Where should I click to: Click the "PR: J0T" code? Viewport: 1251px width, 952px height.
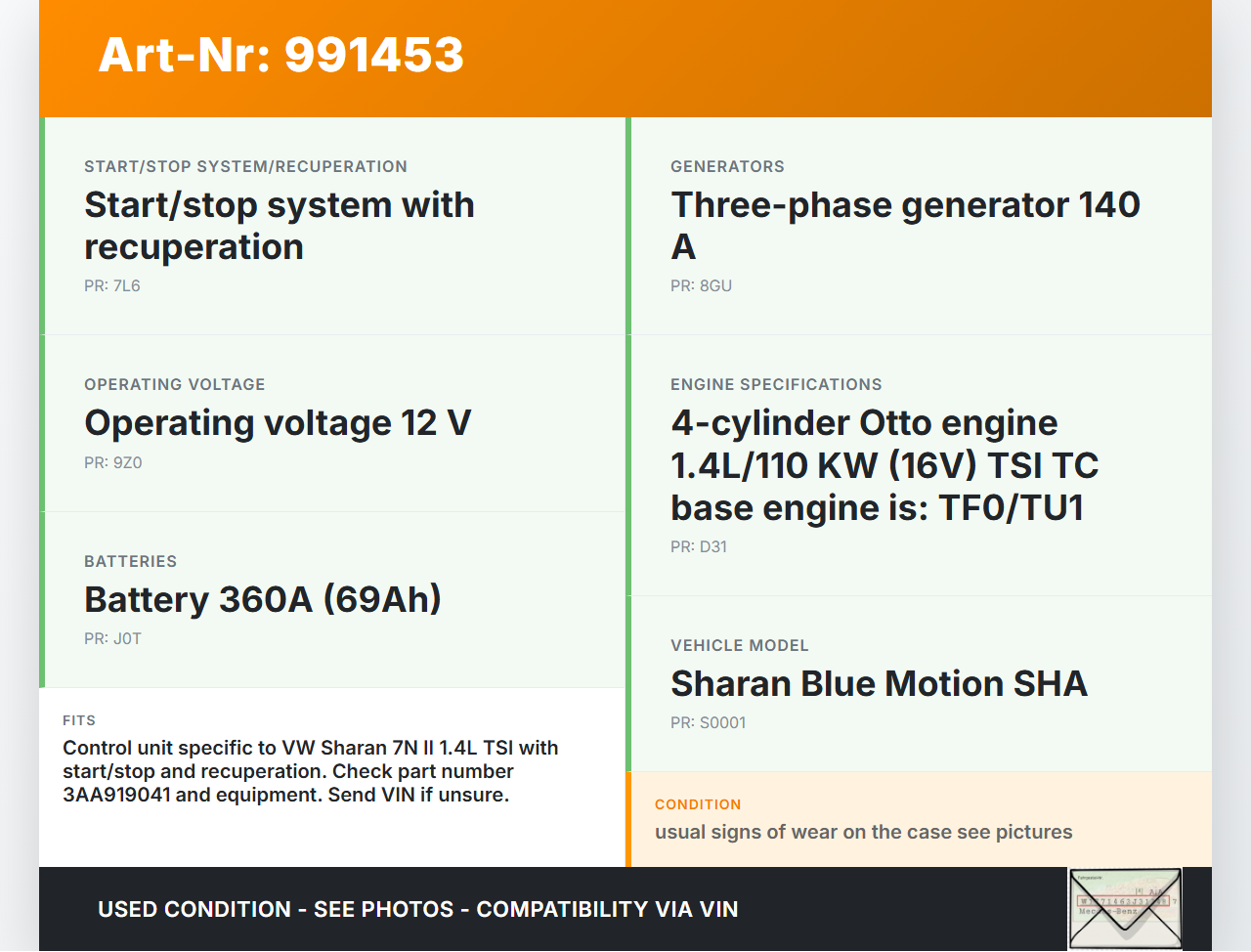(112, 638)
